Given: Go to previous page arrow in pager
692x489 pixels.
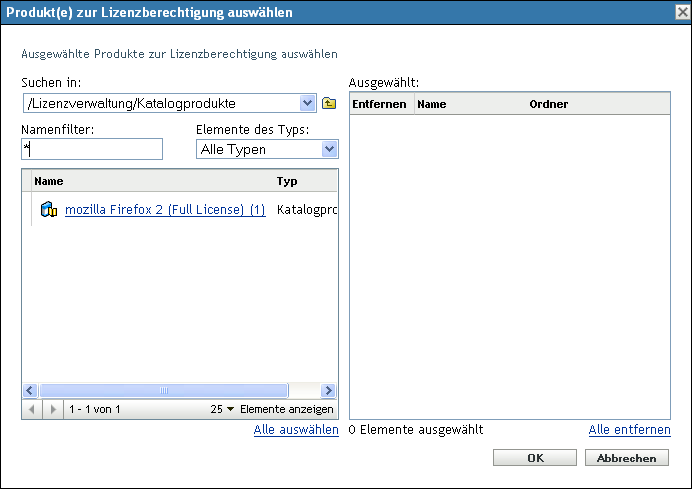Looking at the screenshot, I should click(33, 409).
